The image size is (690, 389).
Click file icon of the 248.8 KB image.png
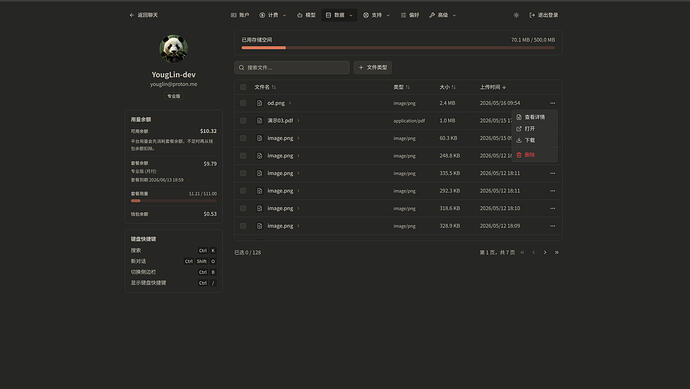(259, 156)
